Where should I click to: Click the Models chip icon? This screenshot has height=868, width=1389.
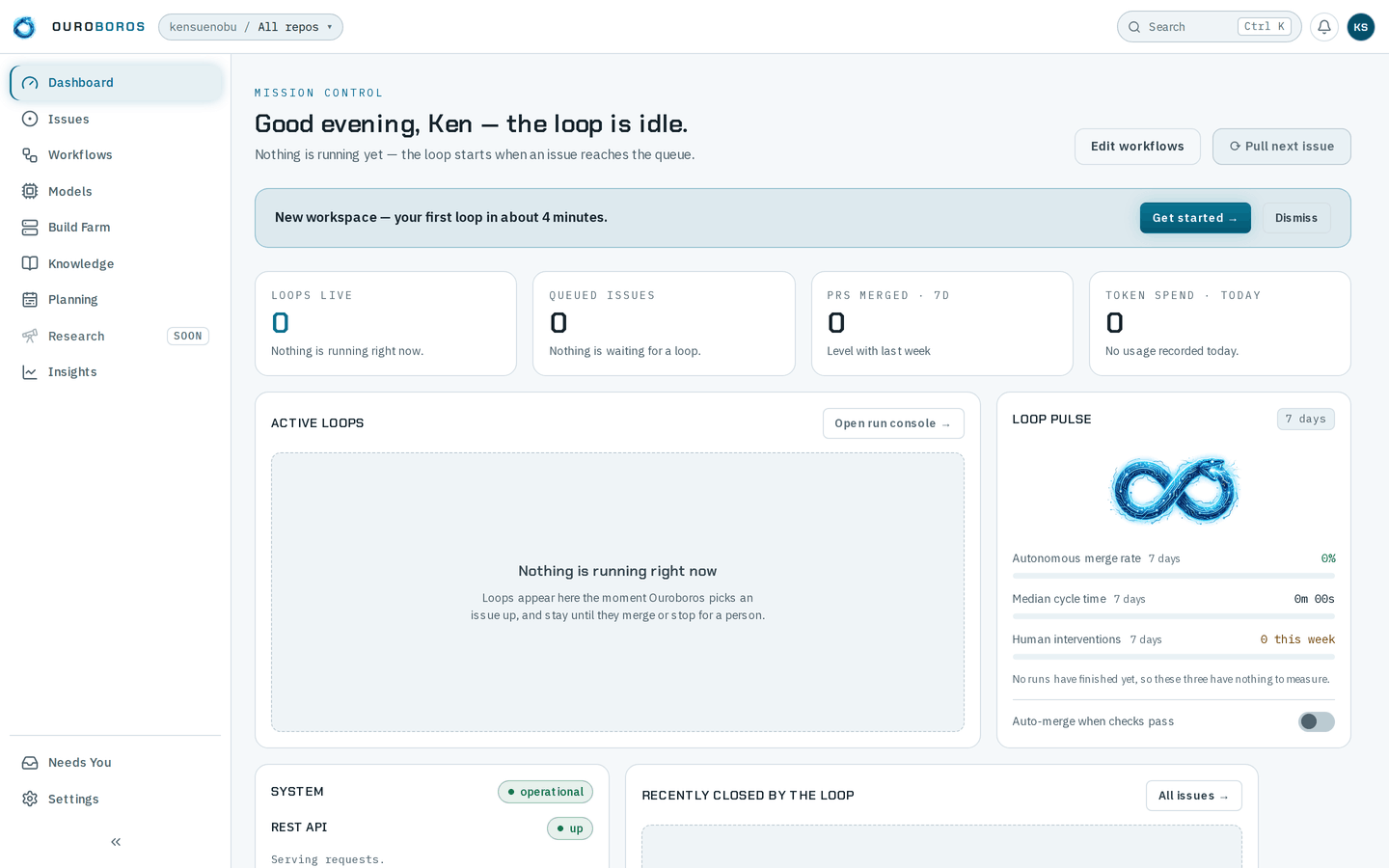pyautogui.click(x=30, y=191)
